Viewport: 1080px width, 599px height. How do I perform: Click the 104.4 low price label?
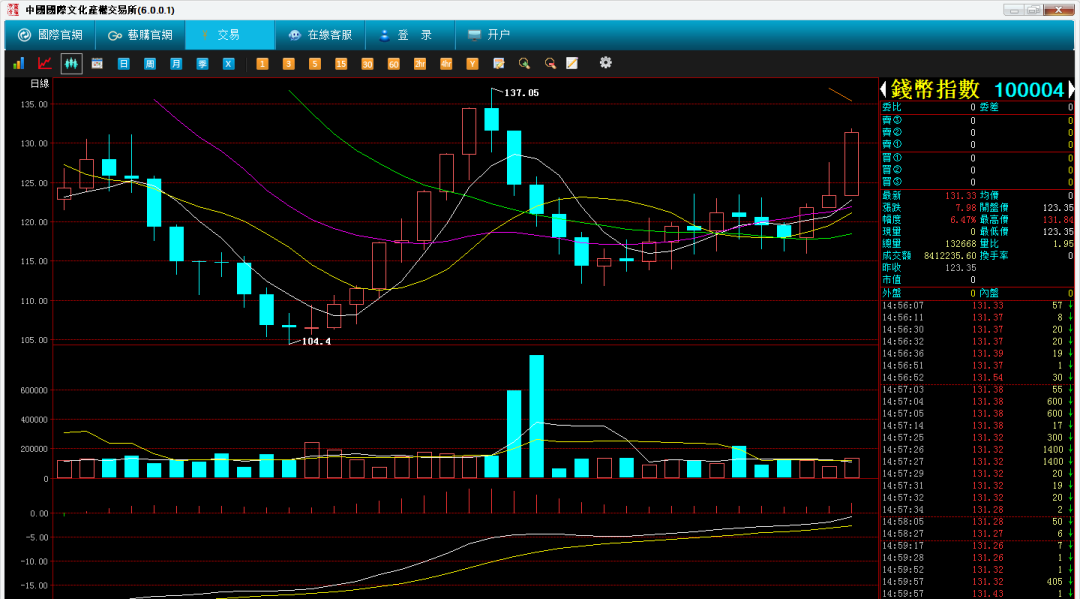[316, 341]
